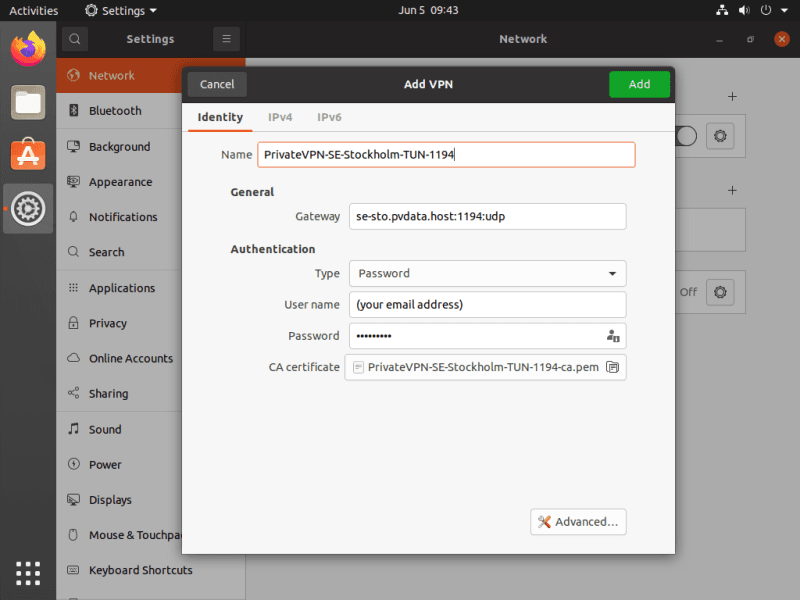Image resolution: width=800 pixels, height=600 pixels.
Task: Toggle the partially hidden network switch
Action: (686, 136)
